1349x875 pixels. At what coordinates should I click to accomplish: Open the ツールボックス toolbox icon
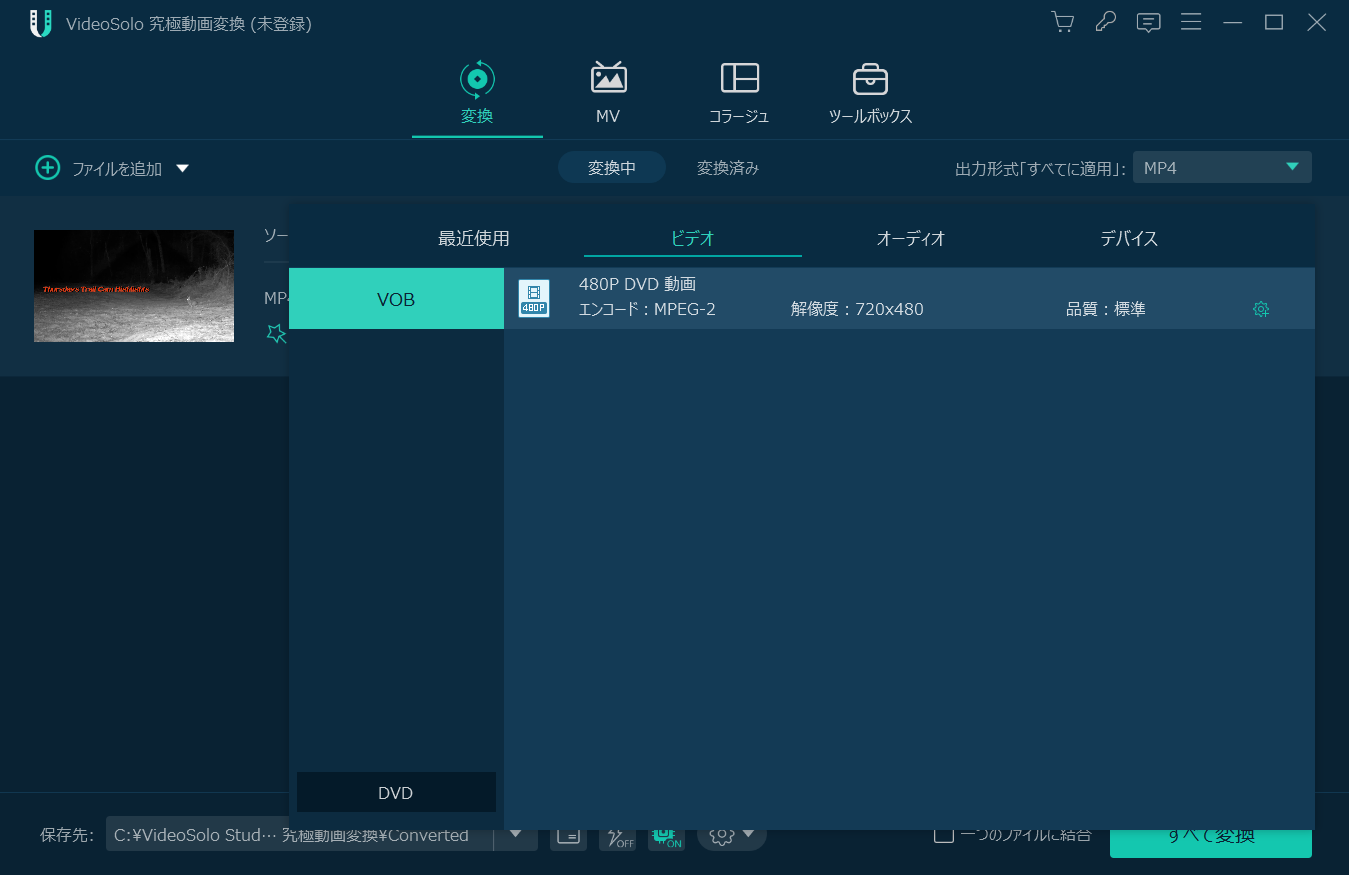coord(870,92)
